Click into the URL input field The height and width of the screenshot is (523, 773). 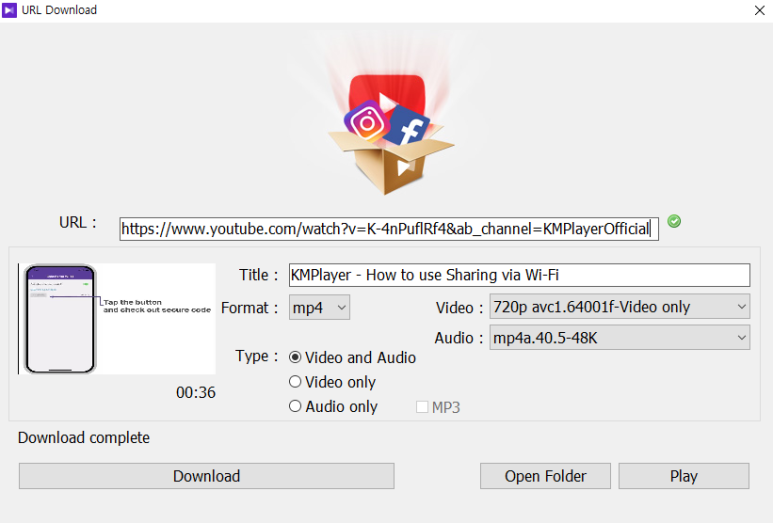(389, 229)
